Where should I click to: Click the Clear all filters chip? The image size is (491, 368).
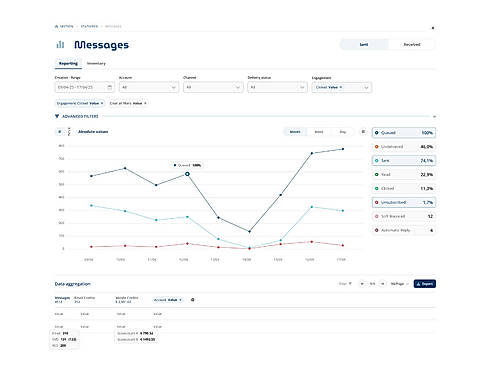128,103
